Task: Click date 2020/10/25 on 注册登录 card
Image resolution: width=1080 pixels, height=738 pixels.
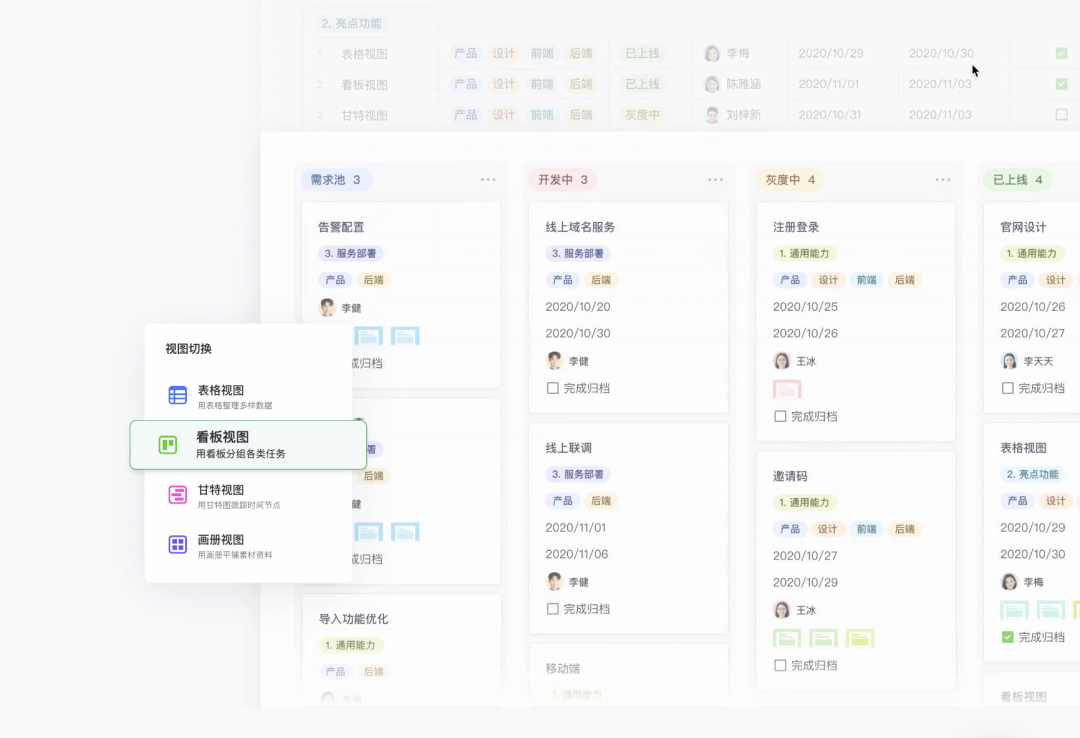Action: point(805,307)
